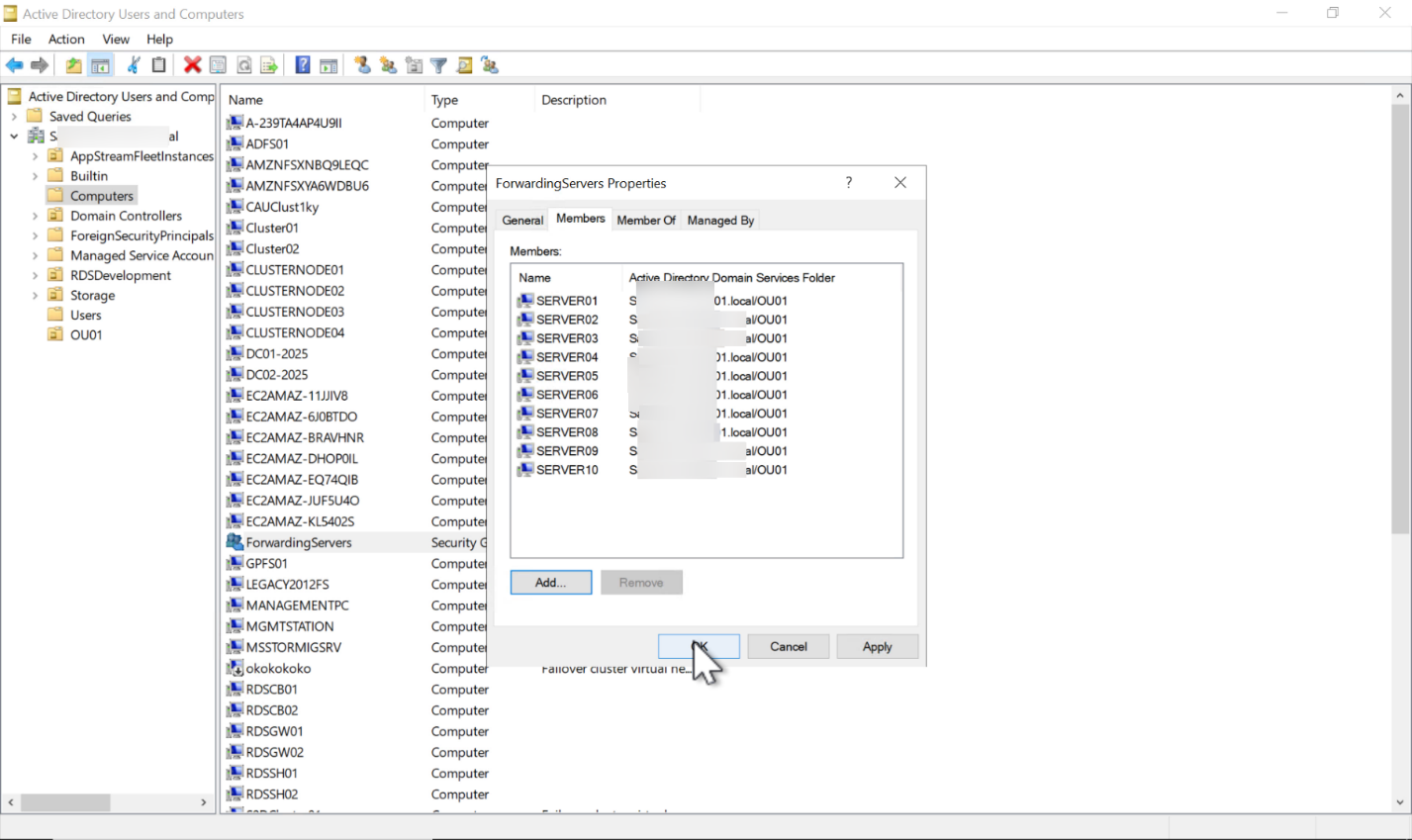Select the OU01 tree item
Viewport: 1412px width, 840px height.
86,334
